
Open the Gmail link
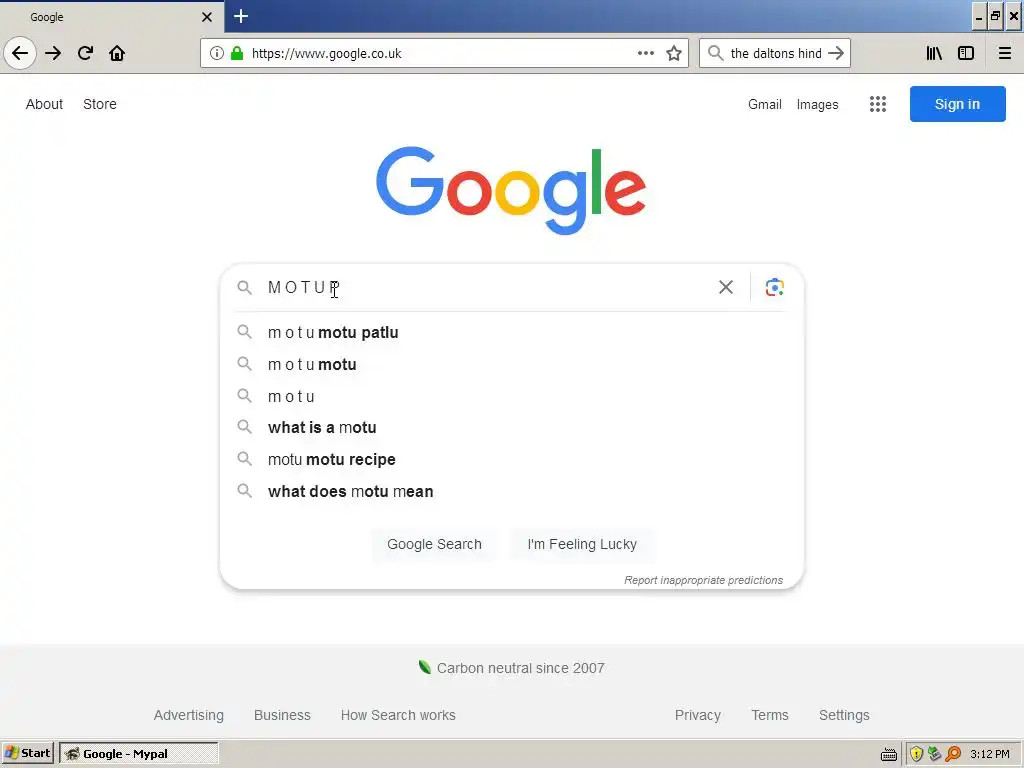765,104
